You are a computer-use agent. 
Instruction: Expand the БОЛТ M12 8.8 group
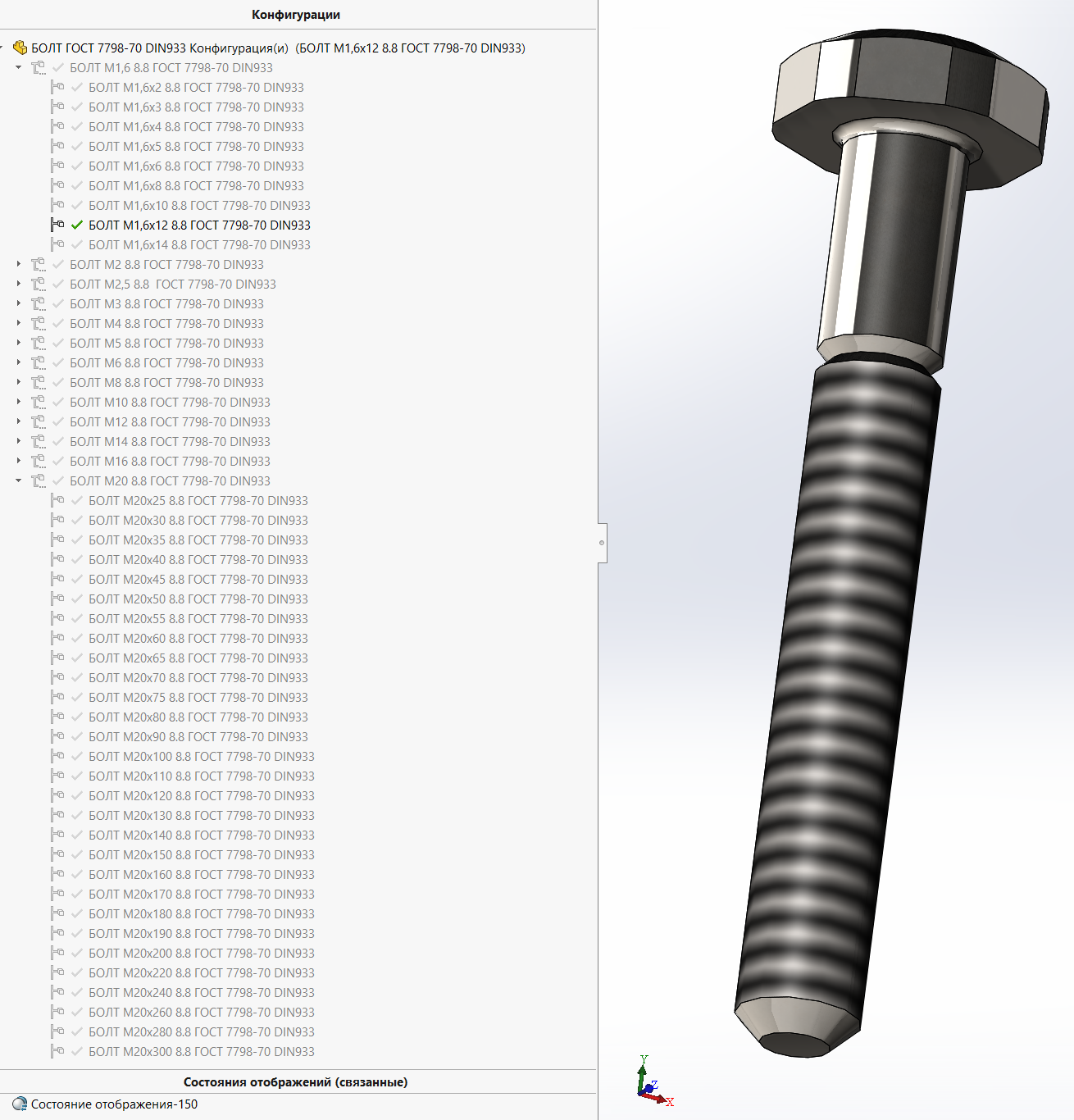[18, 421]
